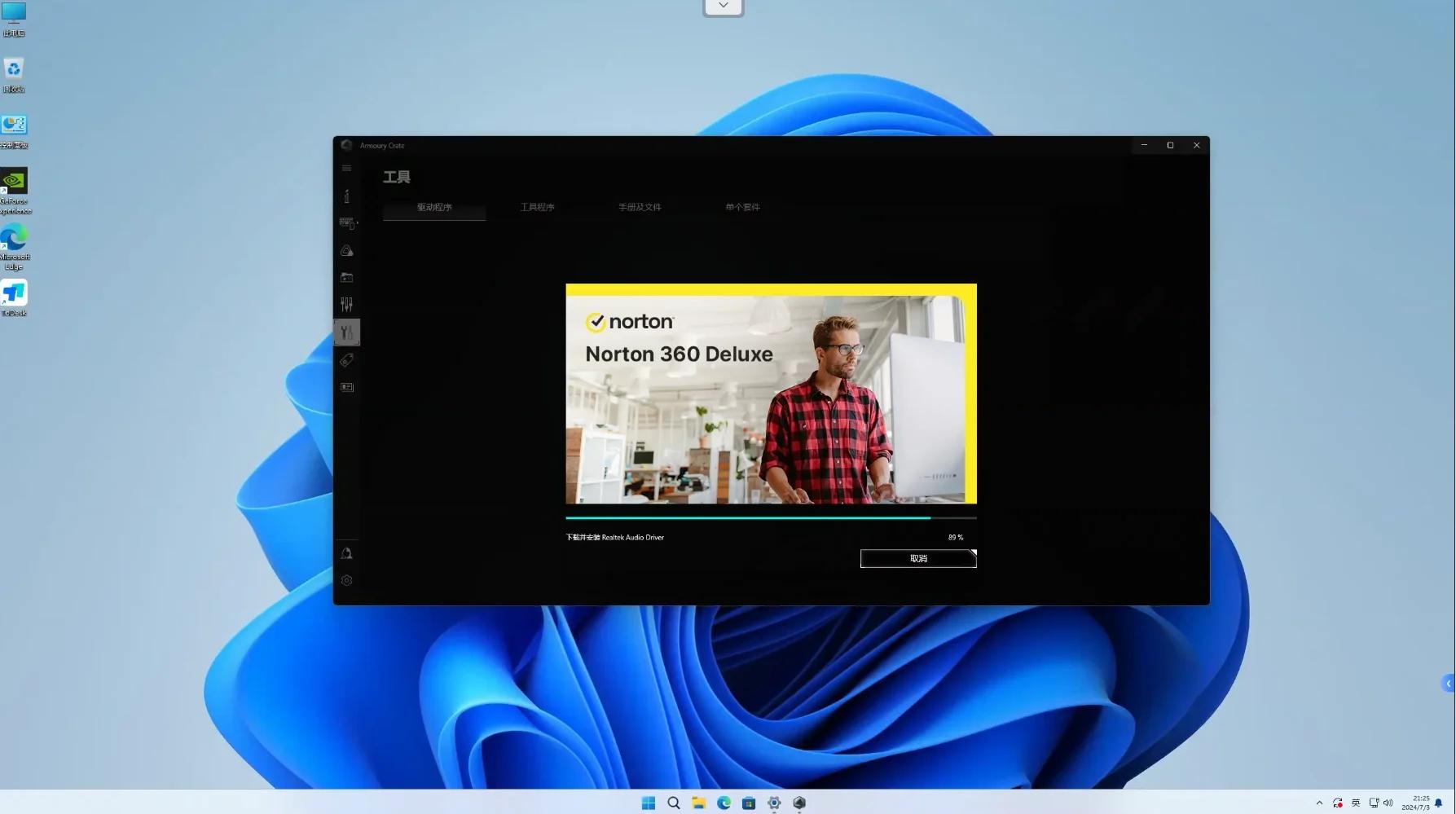
Task: Open the Home info icon in sidebar
Action: [346, 196]
